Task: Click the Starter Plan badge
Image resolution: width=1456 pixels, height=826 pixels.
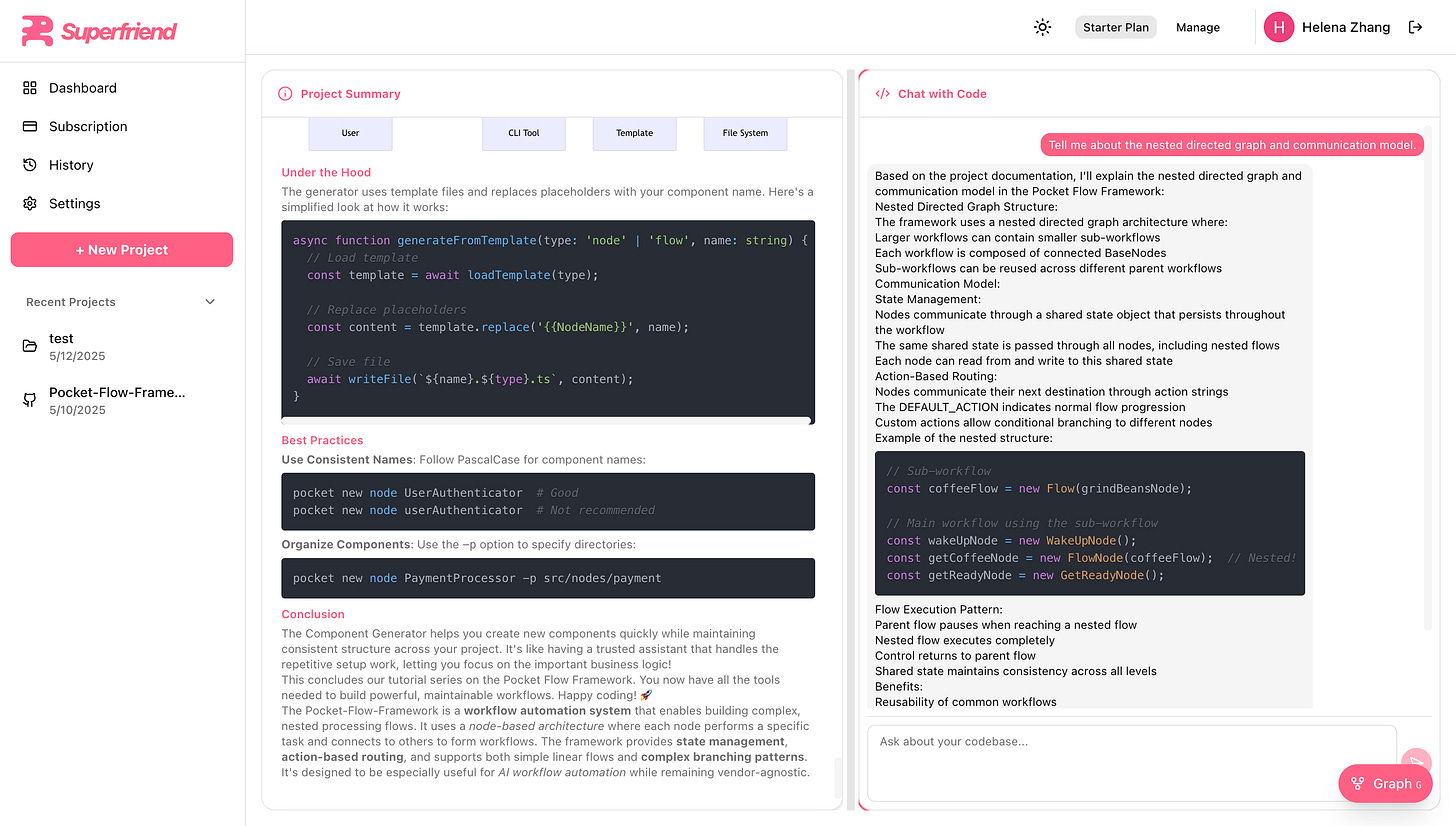Action: coord(1116,27)
